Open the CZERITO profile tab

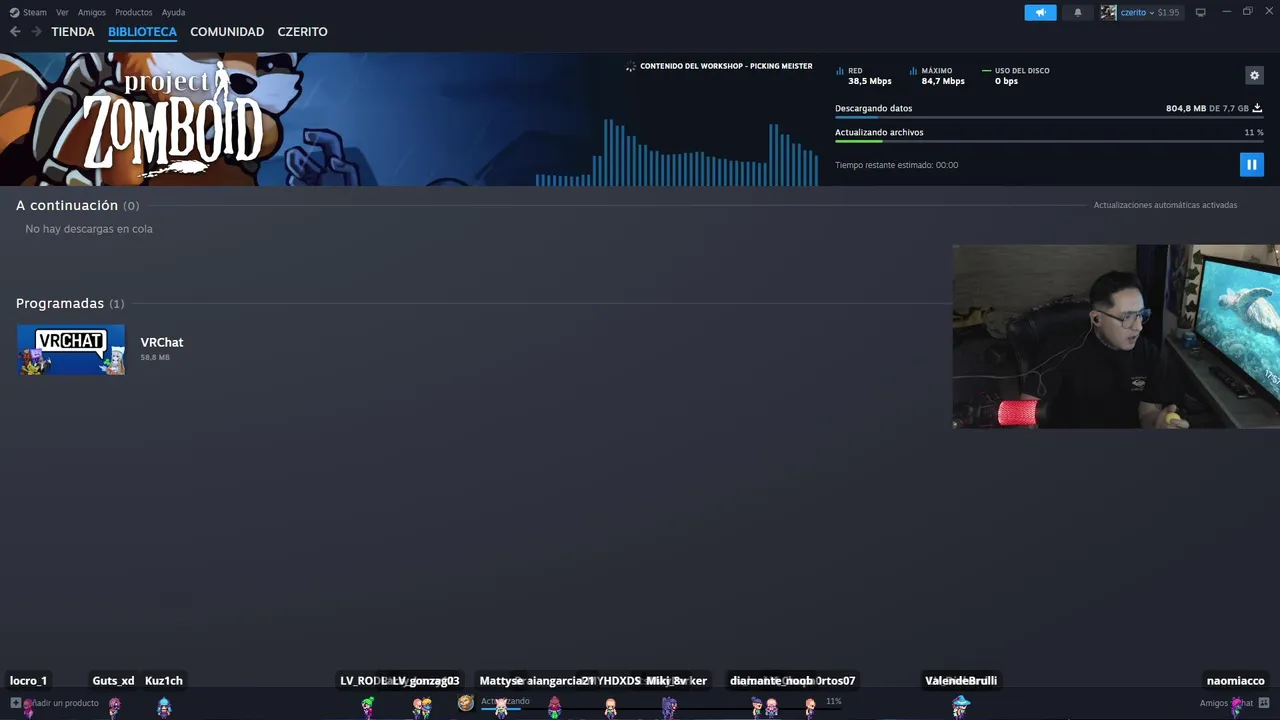point(302,32)
